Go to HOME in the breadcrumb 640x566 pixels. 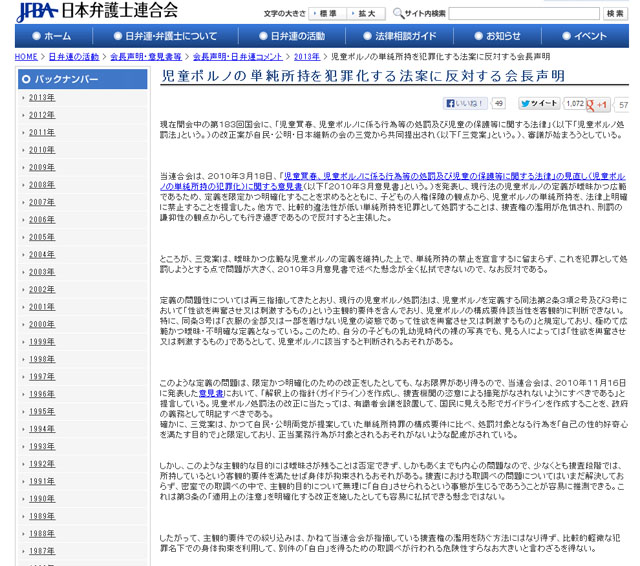pyautogui.click(x=26, y=57)
